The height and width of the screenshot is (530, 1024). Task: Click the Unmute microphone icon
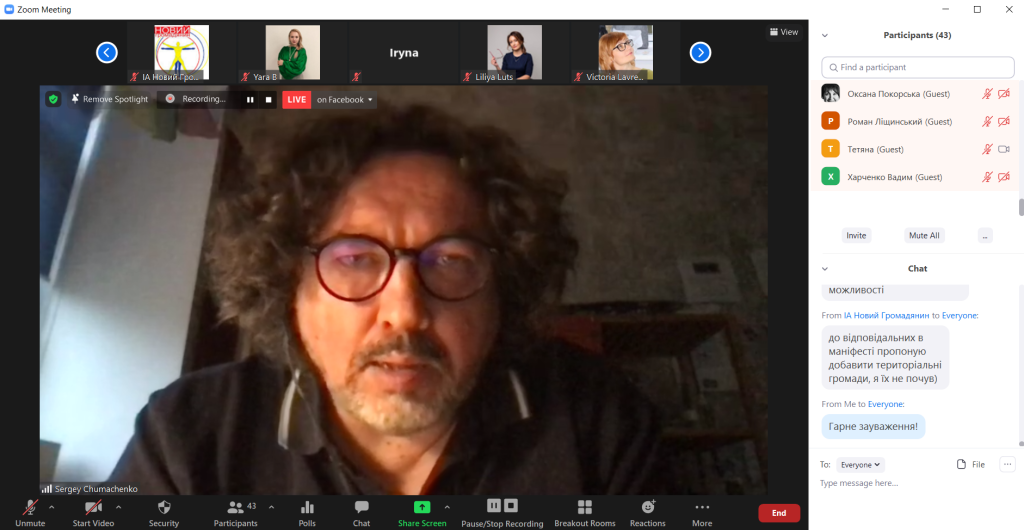pyautogui.click(x=30, y=507)
